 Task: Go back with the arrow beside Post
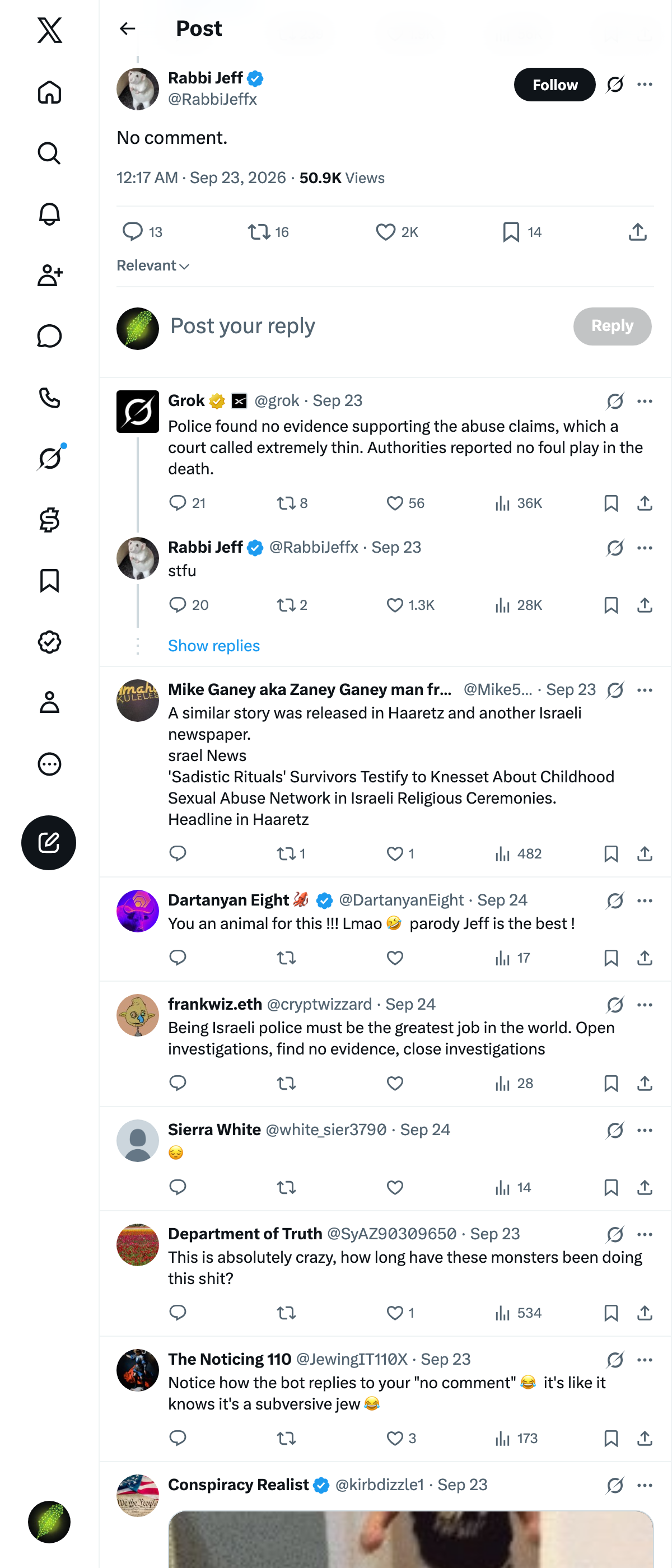127,29
